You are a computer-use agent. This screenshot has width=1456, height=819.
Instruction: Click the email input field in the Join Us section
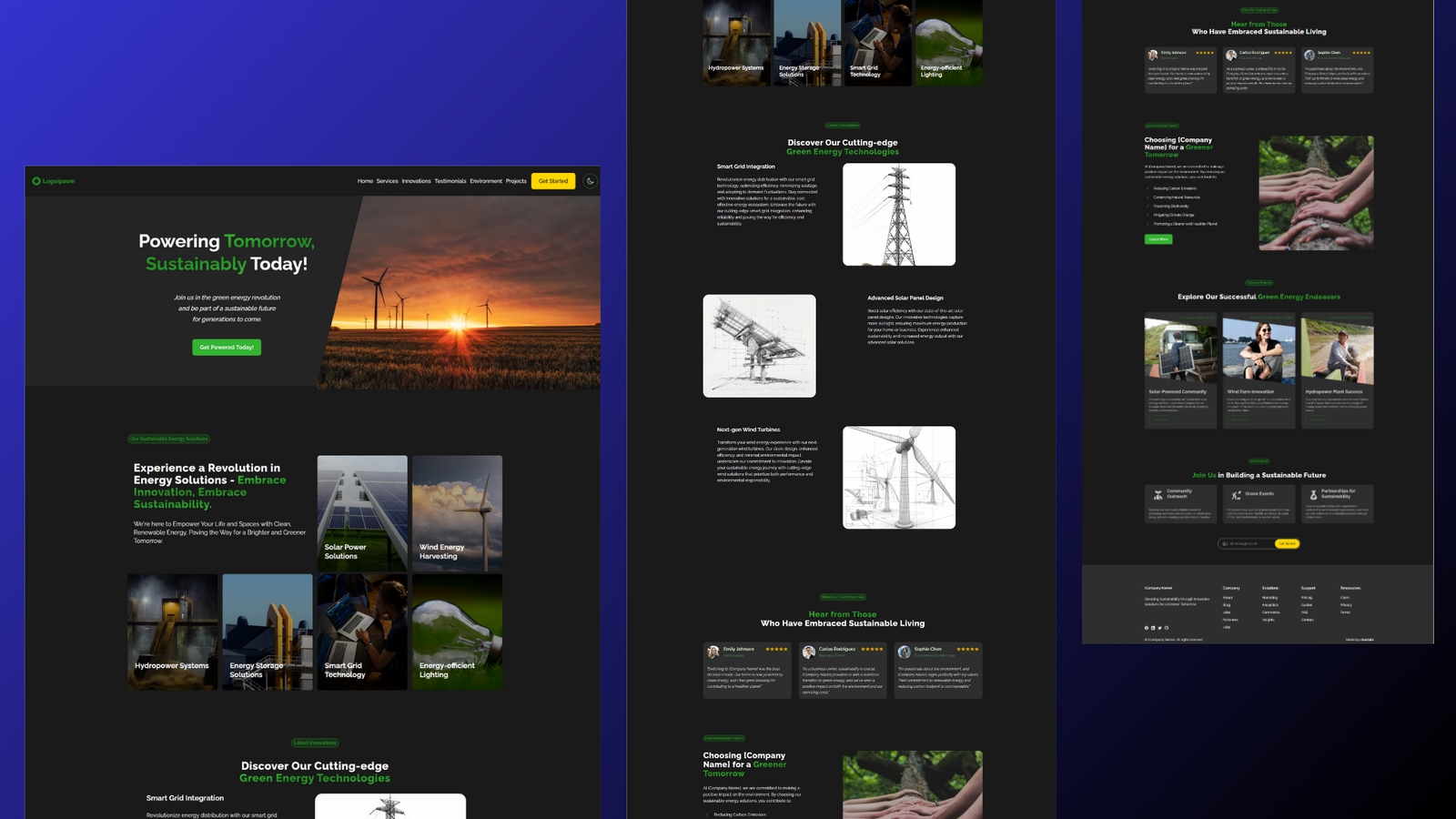point(1247,543)
